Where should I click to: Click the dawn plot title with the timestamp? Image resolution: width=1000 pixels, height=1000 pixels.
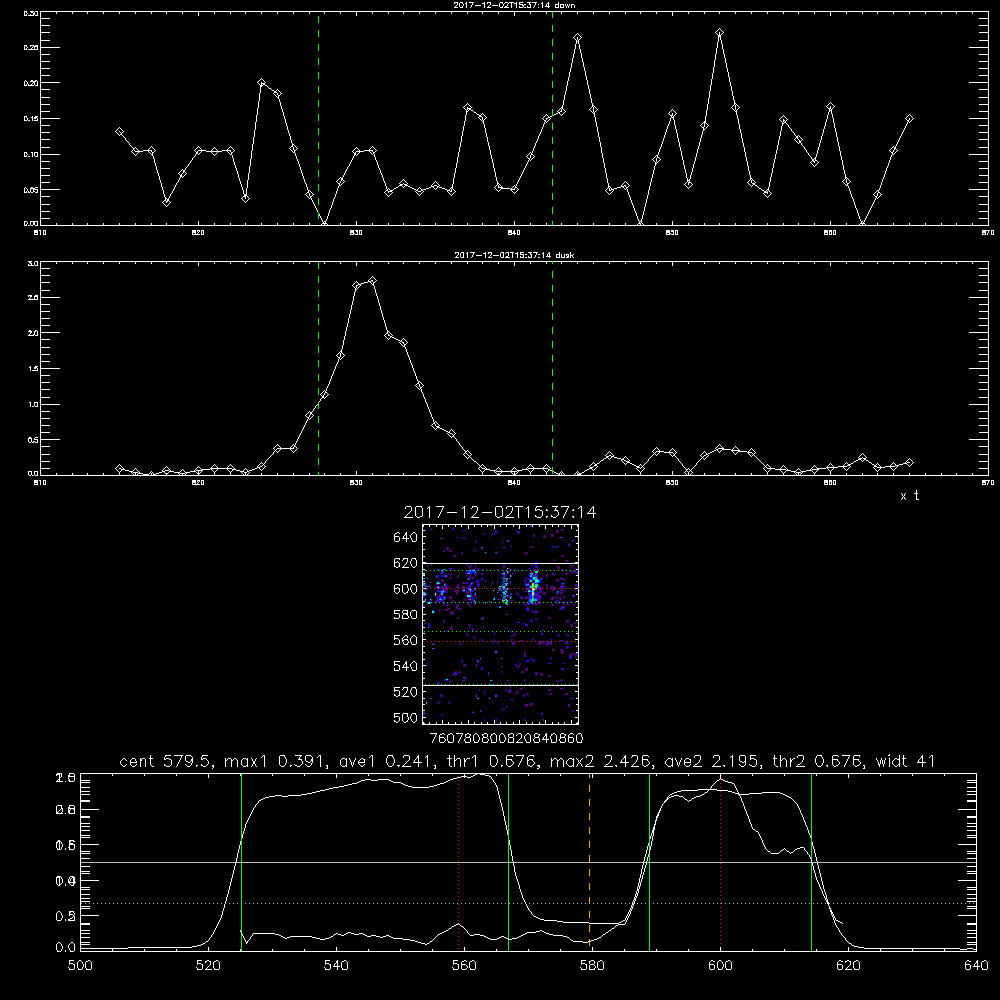click(x=514, y=5)
